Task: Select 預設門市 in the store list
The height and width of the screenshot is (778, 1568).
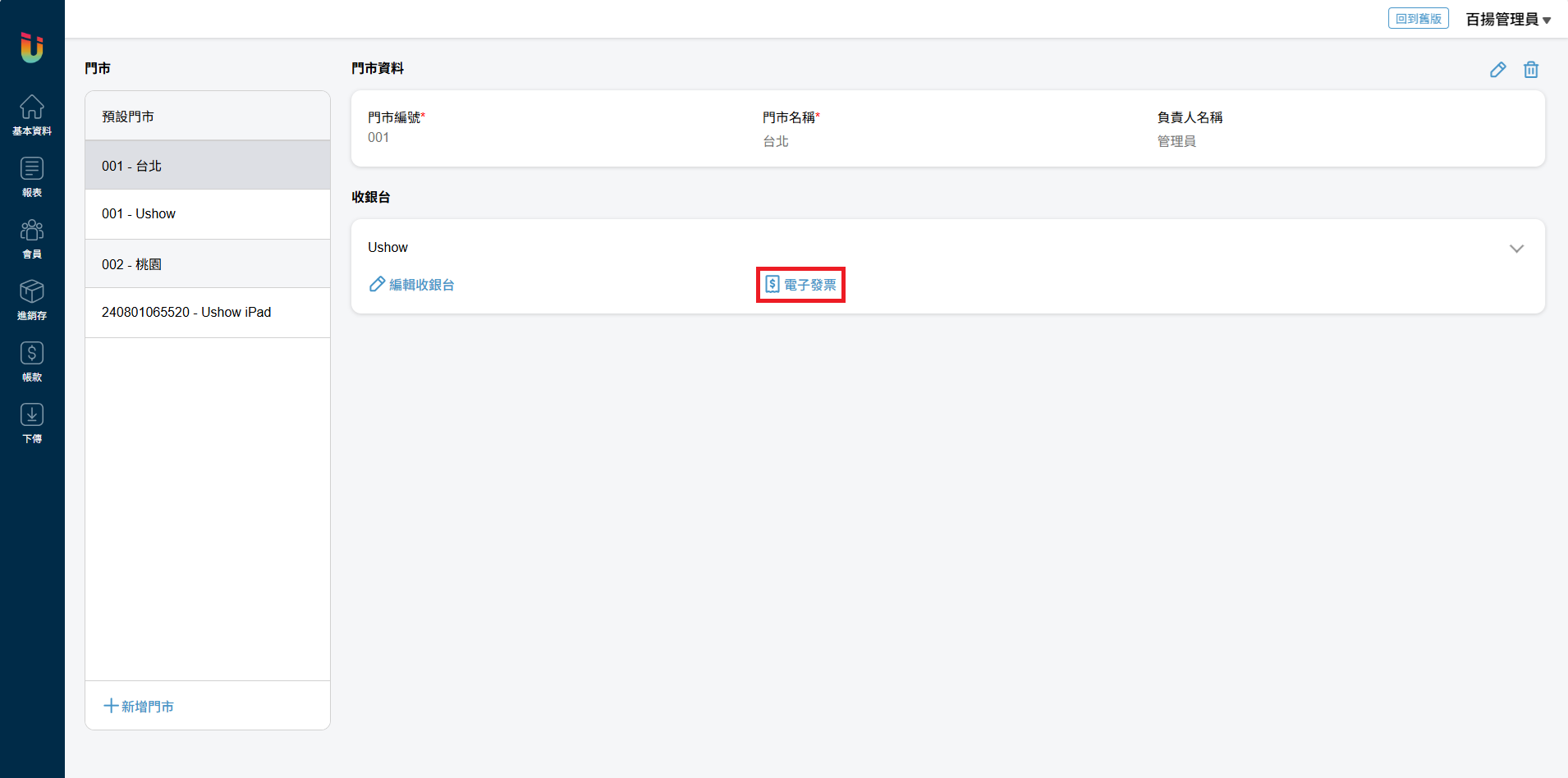Action: coord(208,117)
